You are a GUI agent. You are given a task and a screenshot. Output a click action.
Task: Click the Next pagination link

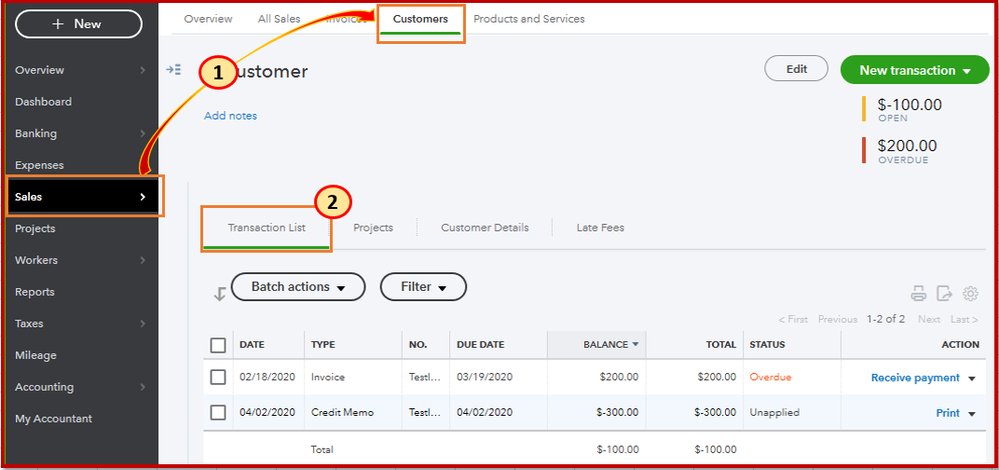click(x=929, y=320)
